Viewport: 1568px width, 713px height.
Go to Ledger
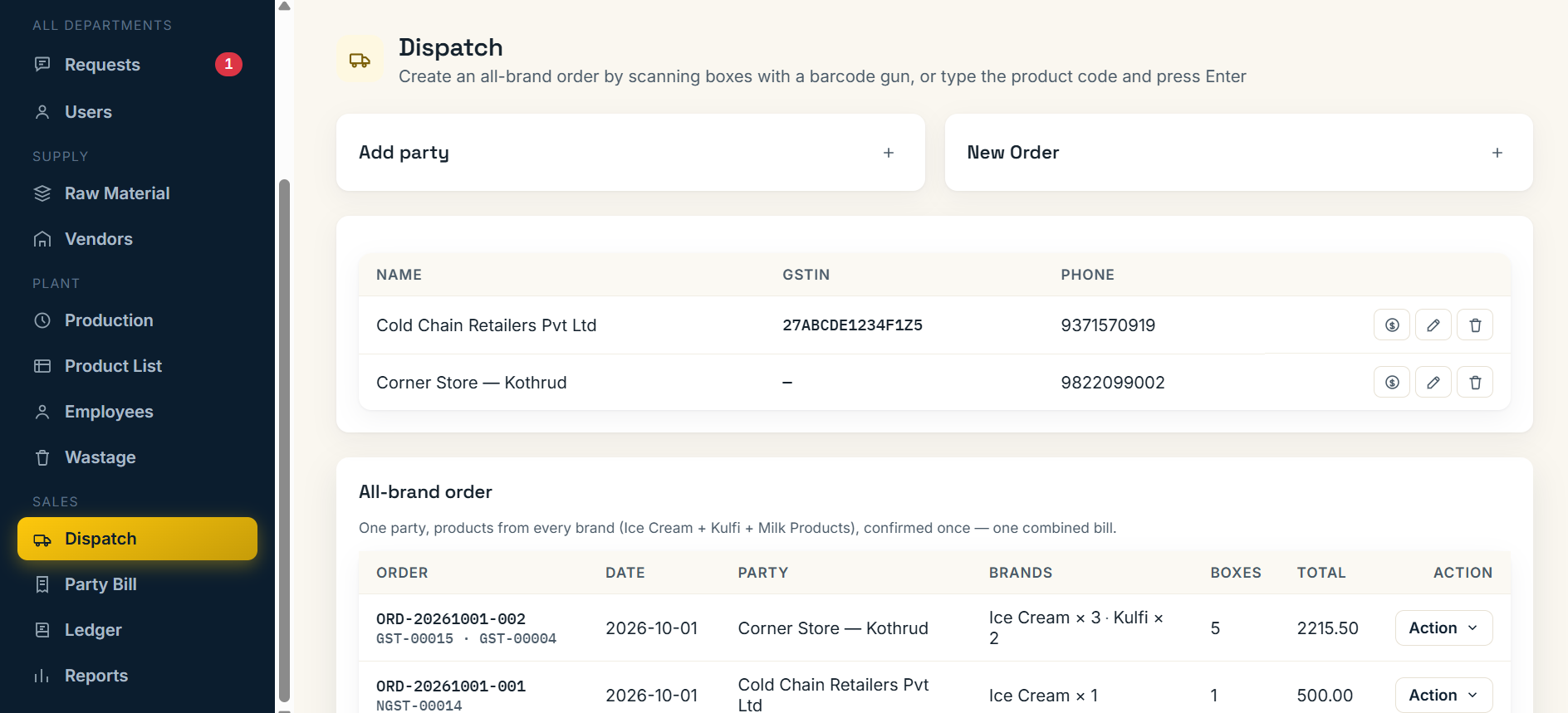137,630
